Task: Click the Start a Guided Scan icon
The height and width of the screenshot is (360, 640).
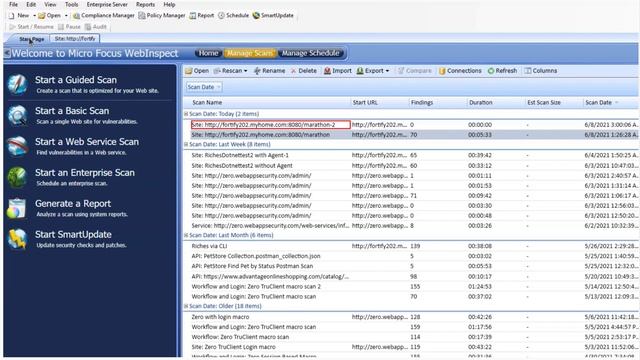Action: coord(17,84)
